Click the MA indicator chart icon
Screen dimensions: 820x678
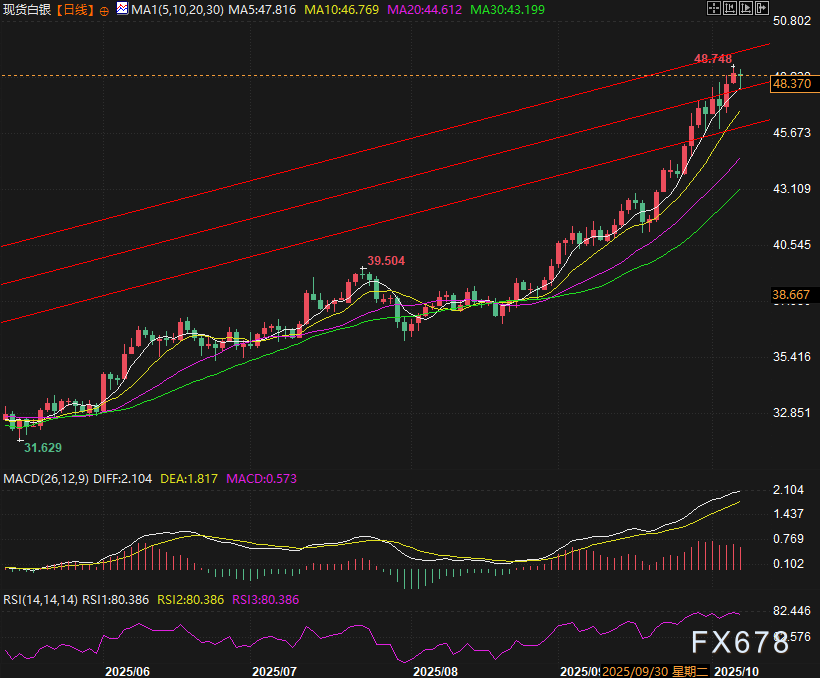[122, 8]
